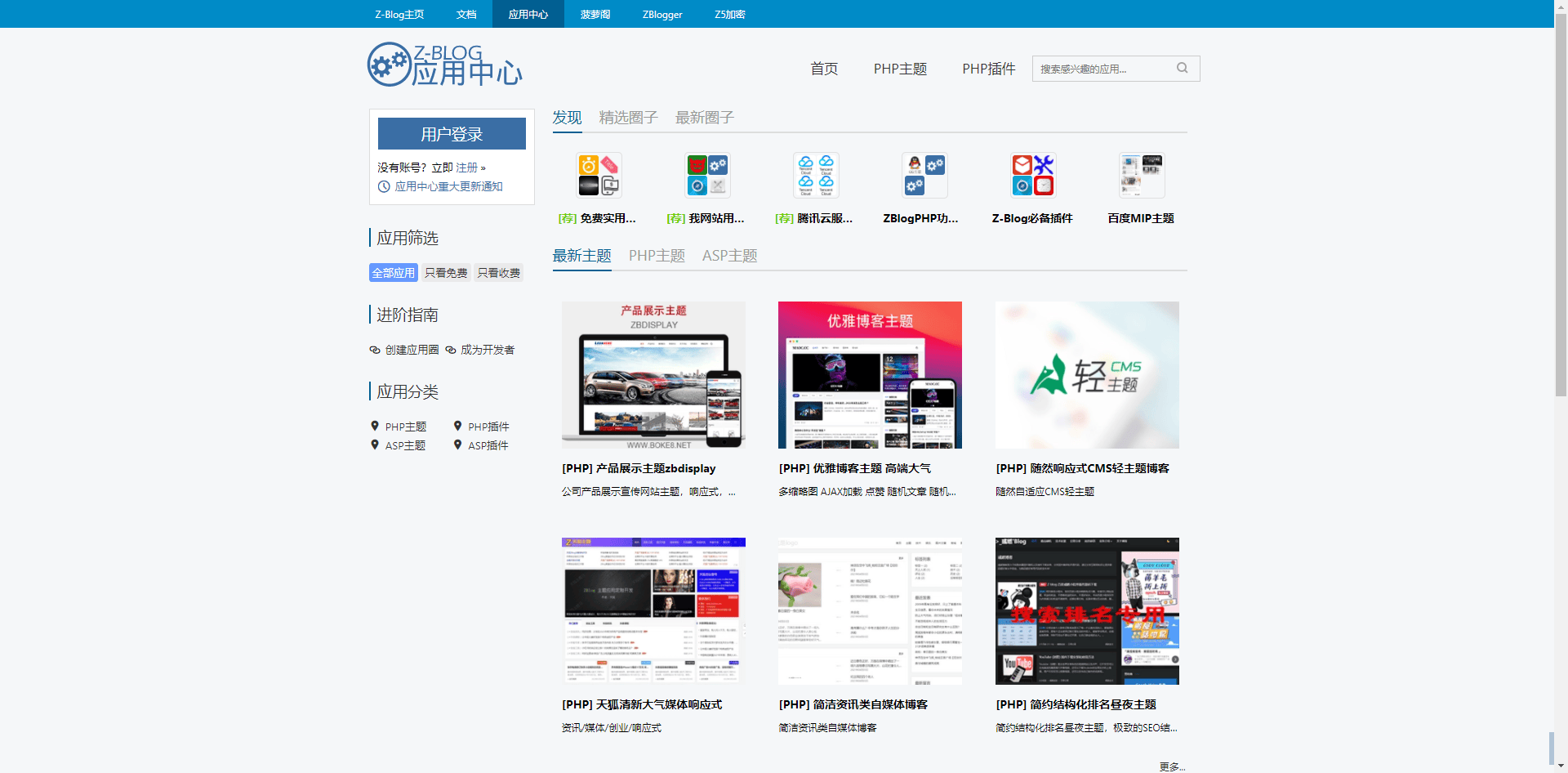Click the 注册 link
Screen dimensions: 1568x773
click(x=466, y=168)
